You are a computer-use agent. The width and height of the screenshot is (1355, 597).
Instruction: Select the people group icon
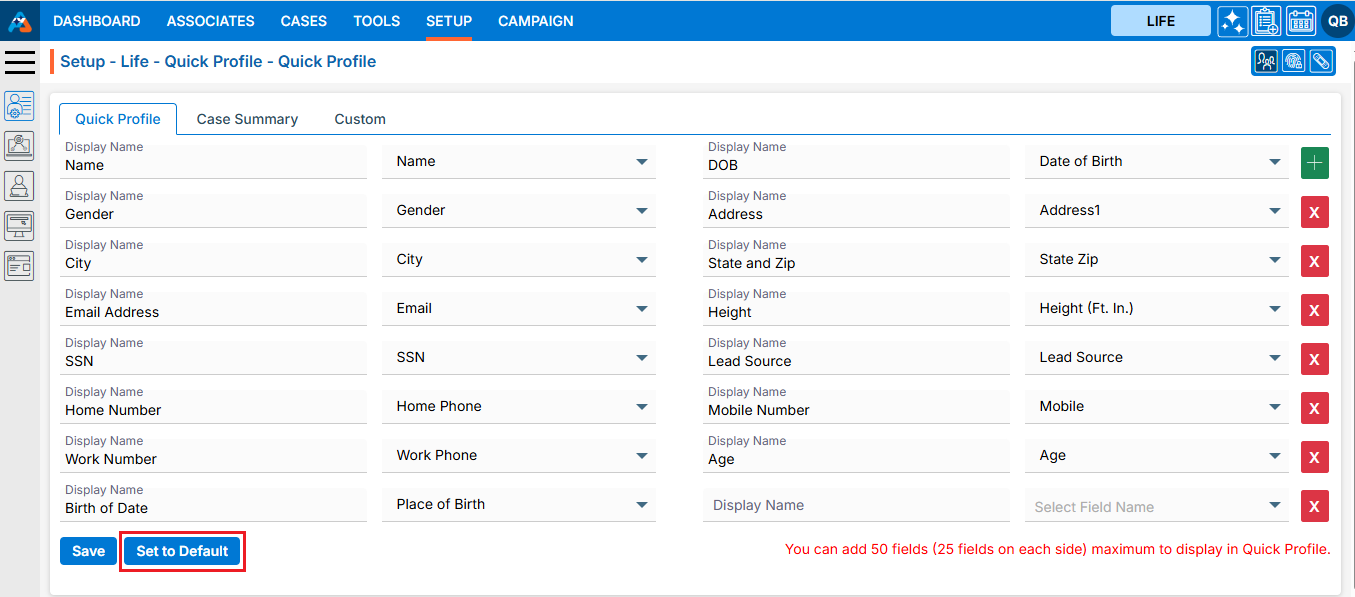coord(1266,61)
